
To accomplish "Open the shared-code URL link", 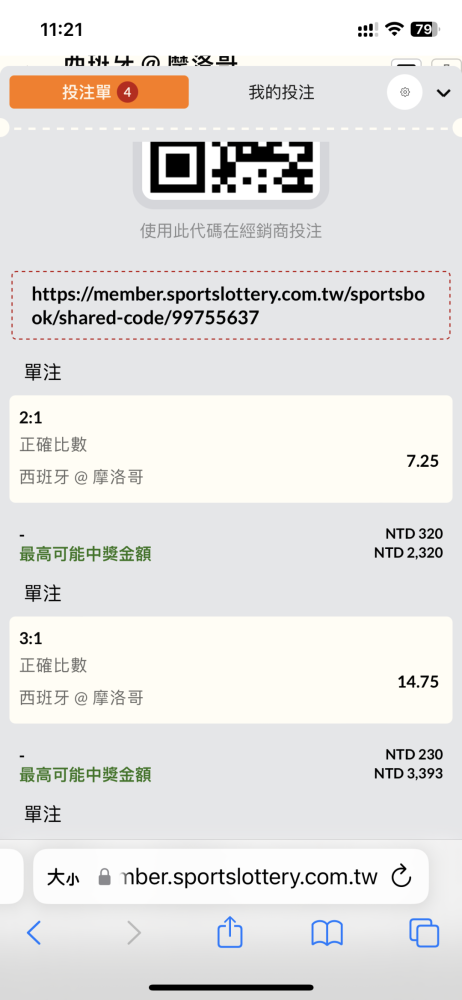I will coord(231,306).
